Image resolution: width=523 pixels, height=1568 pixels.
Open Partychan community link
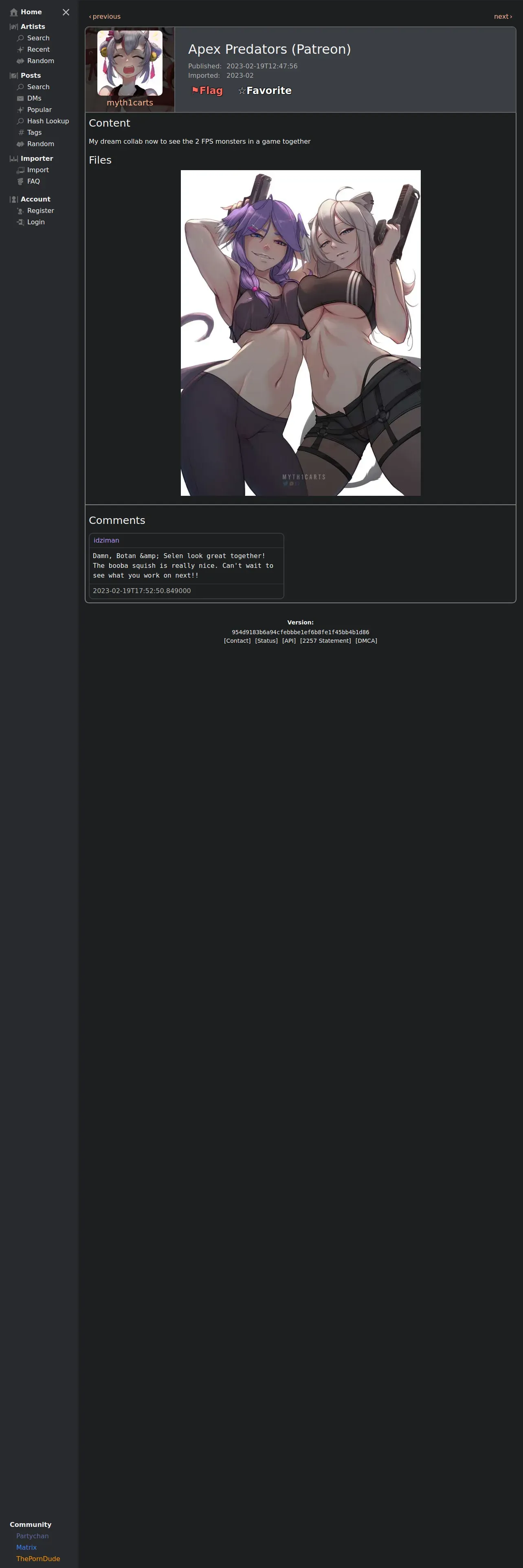click(32, 1536)
